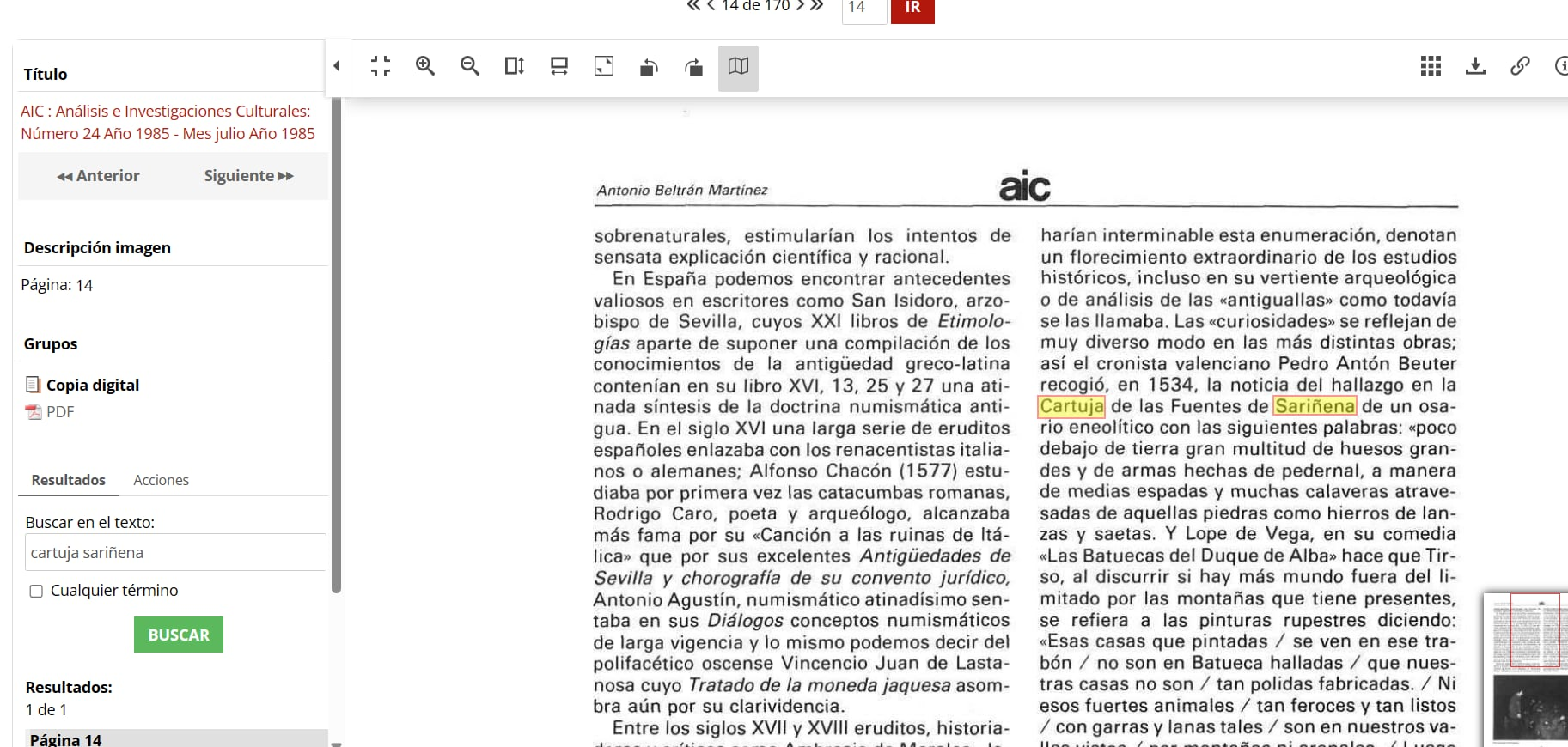Screen dimensions: 1568x747
Task: Exit fullscreen with the shrink icon
Action: coord(381,66)
